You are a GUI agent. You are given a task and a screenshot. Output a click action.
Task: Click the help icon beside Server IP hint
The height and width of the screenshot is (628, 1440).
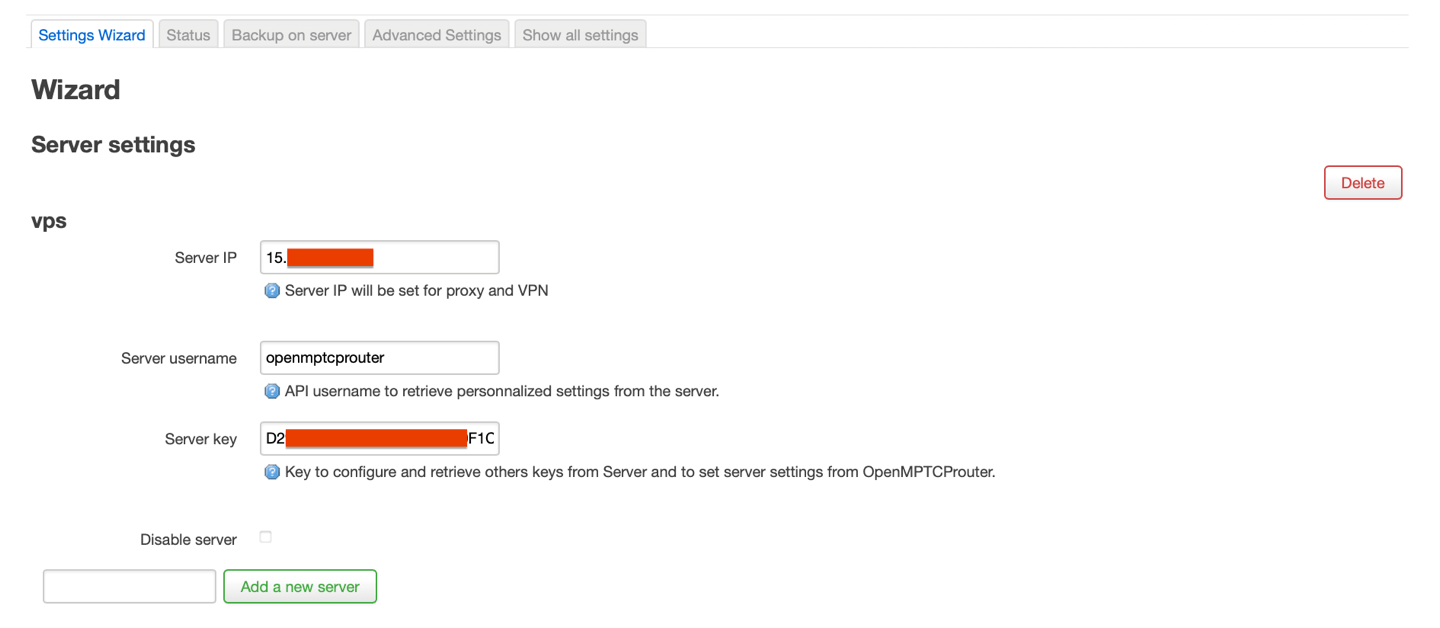pos(271,290)
